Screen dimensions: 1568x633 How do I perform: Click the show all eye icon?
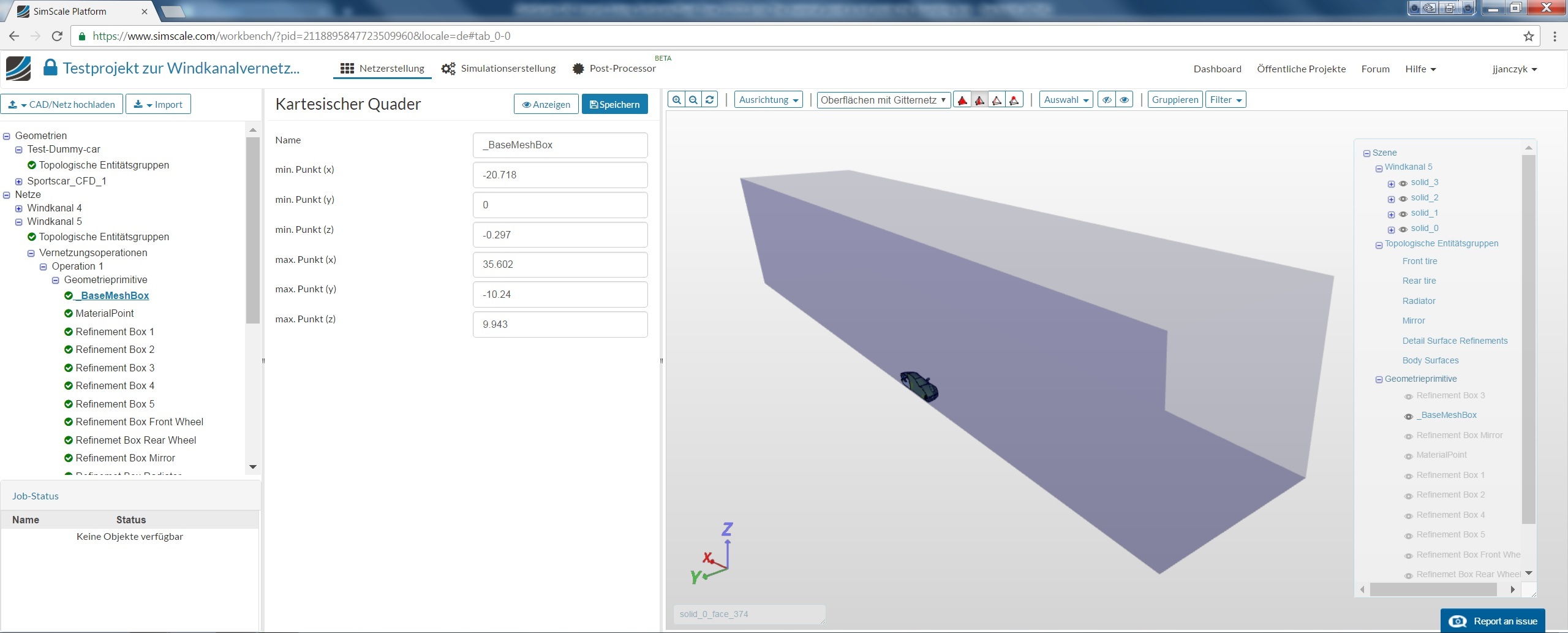tap(1125, 100)
